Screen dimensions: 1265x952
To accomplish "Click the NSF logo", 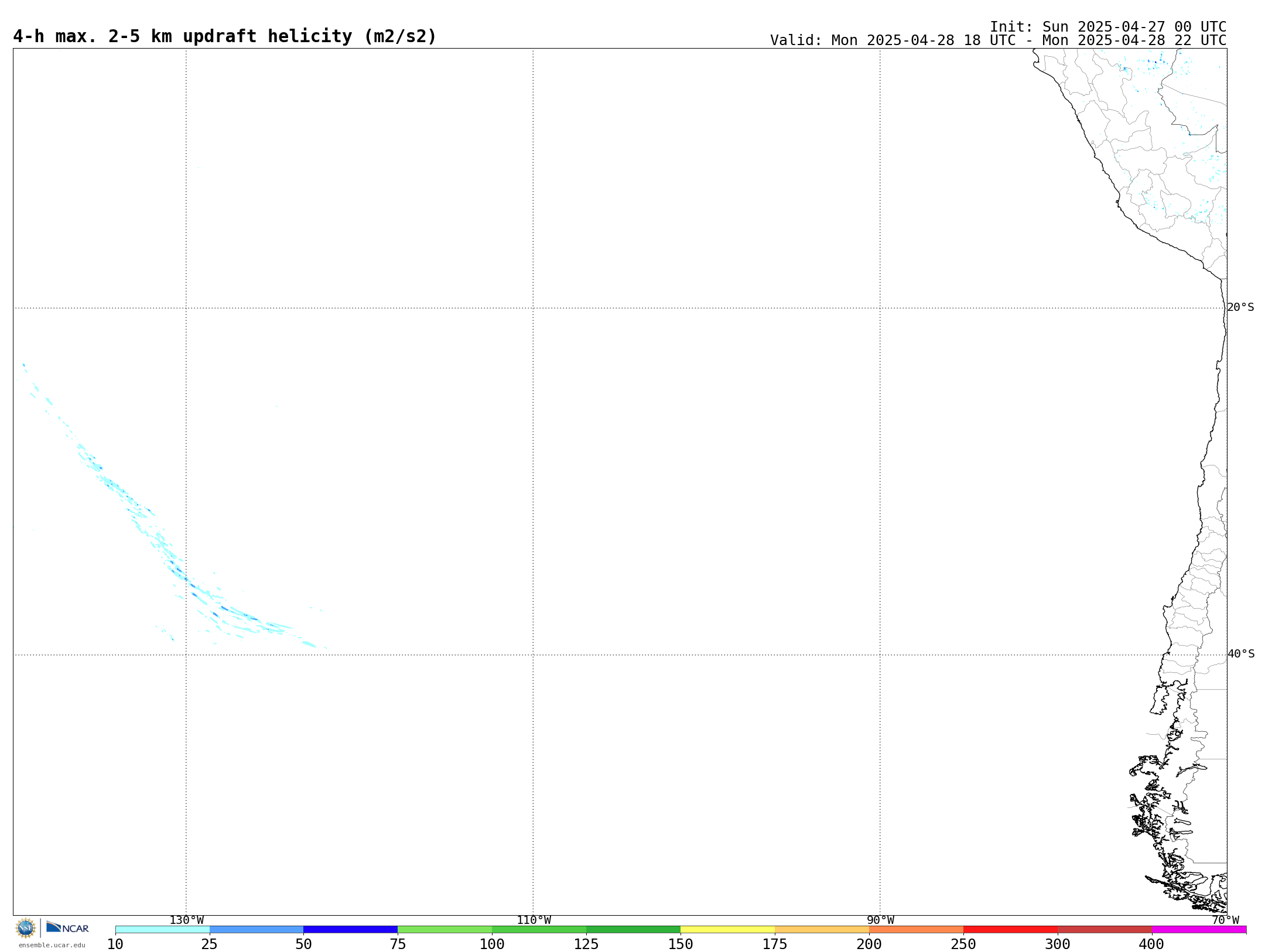I will click(x=26, y=928).
